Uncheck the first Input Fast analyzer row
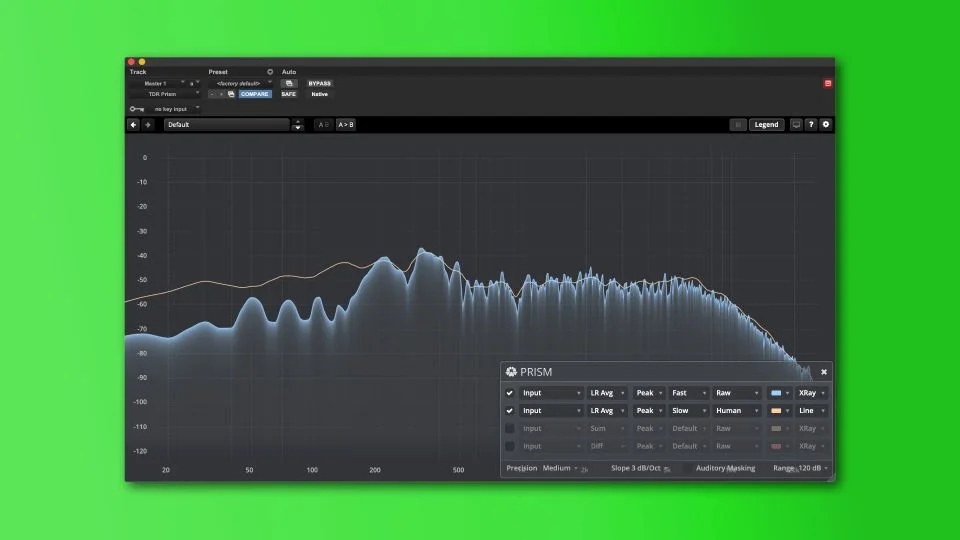 [509, 393]
